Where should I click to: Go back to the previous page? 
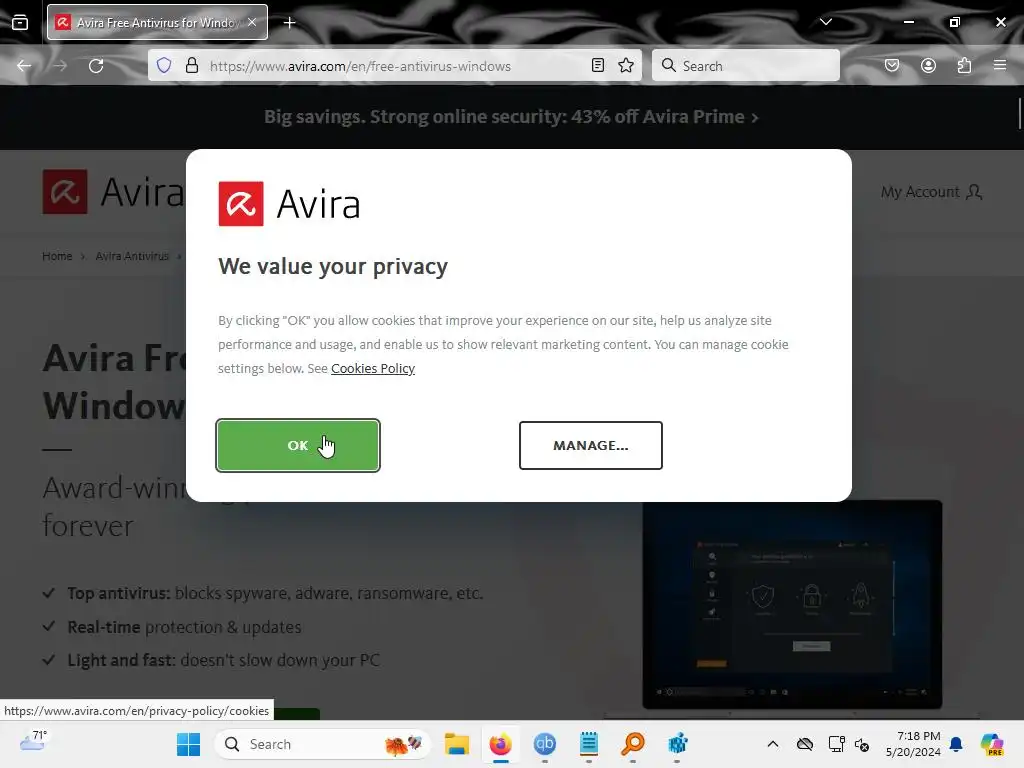[24, 66]
